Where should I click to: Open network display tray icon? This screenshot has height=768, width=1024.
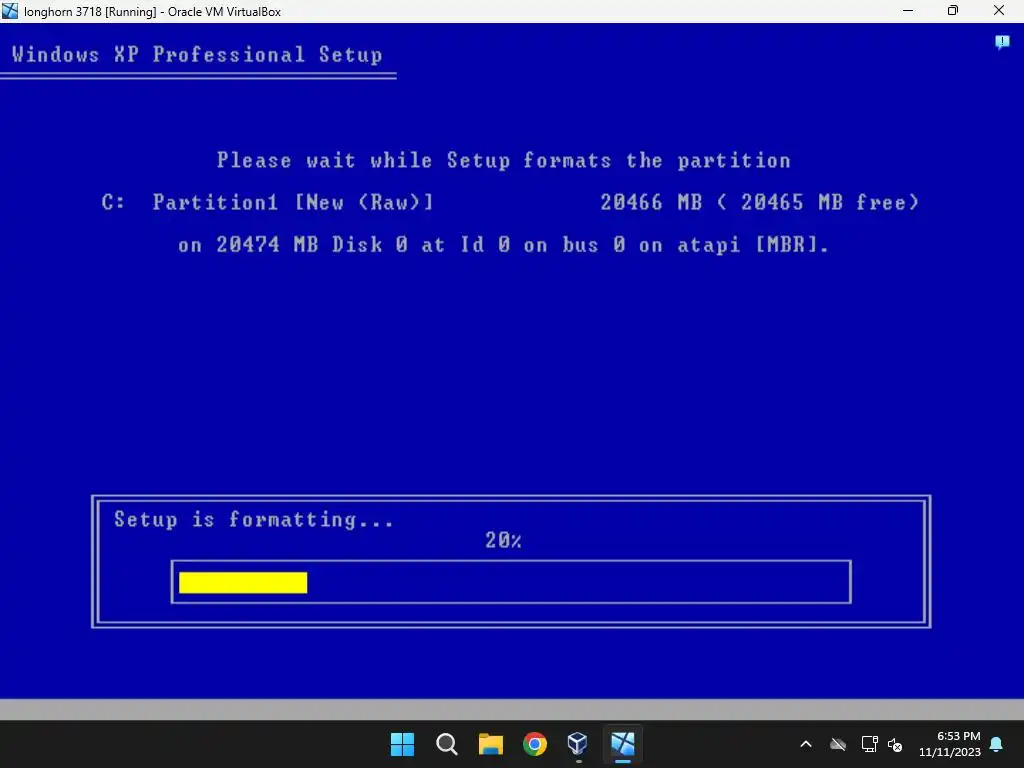click(869, 744)
